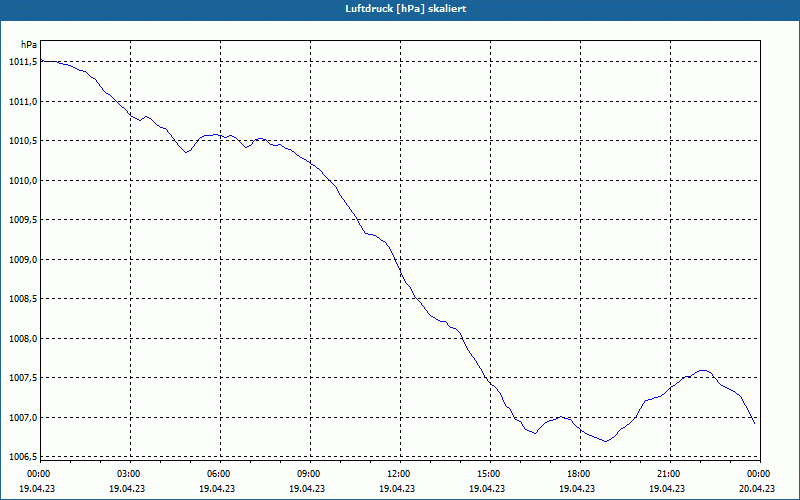Select the 1010,5 y-axis value

tap(23, 141)
